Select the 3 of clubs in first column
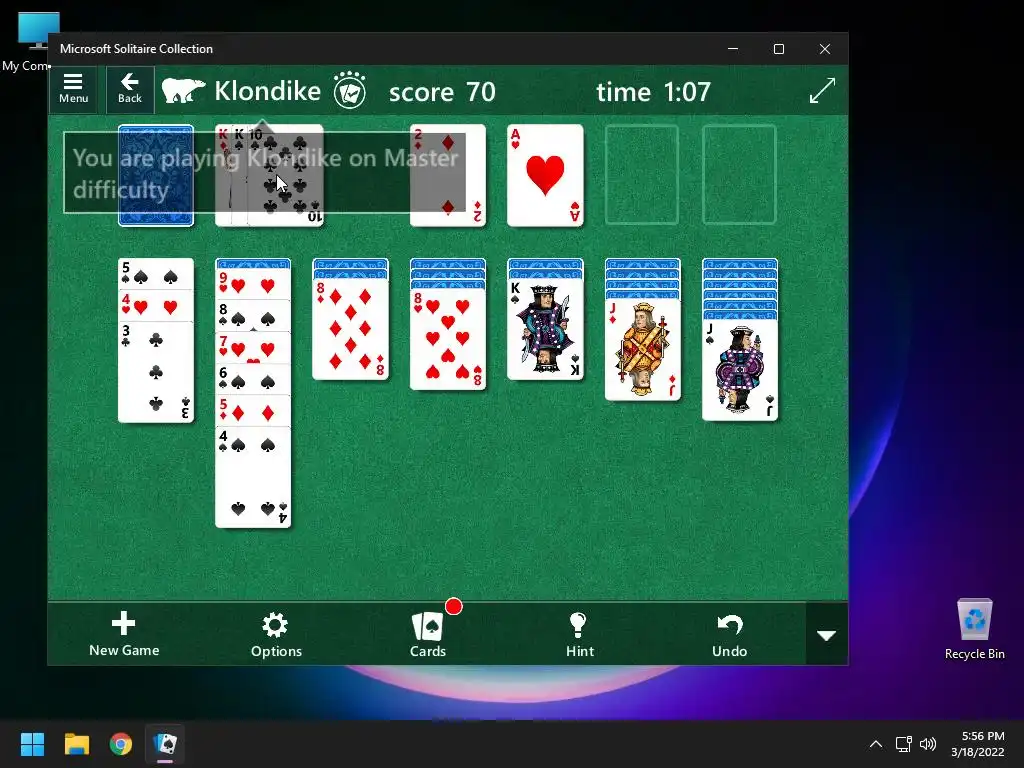 (156, 372)
